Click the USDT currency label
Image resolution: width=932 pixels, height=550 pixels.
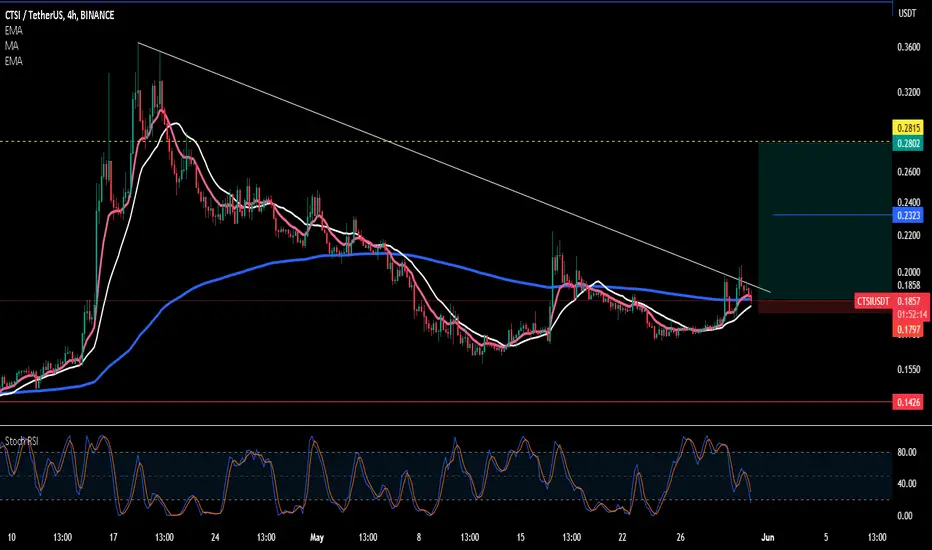click(x=907, y=13)
